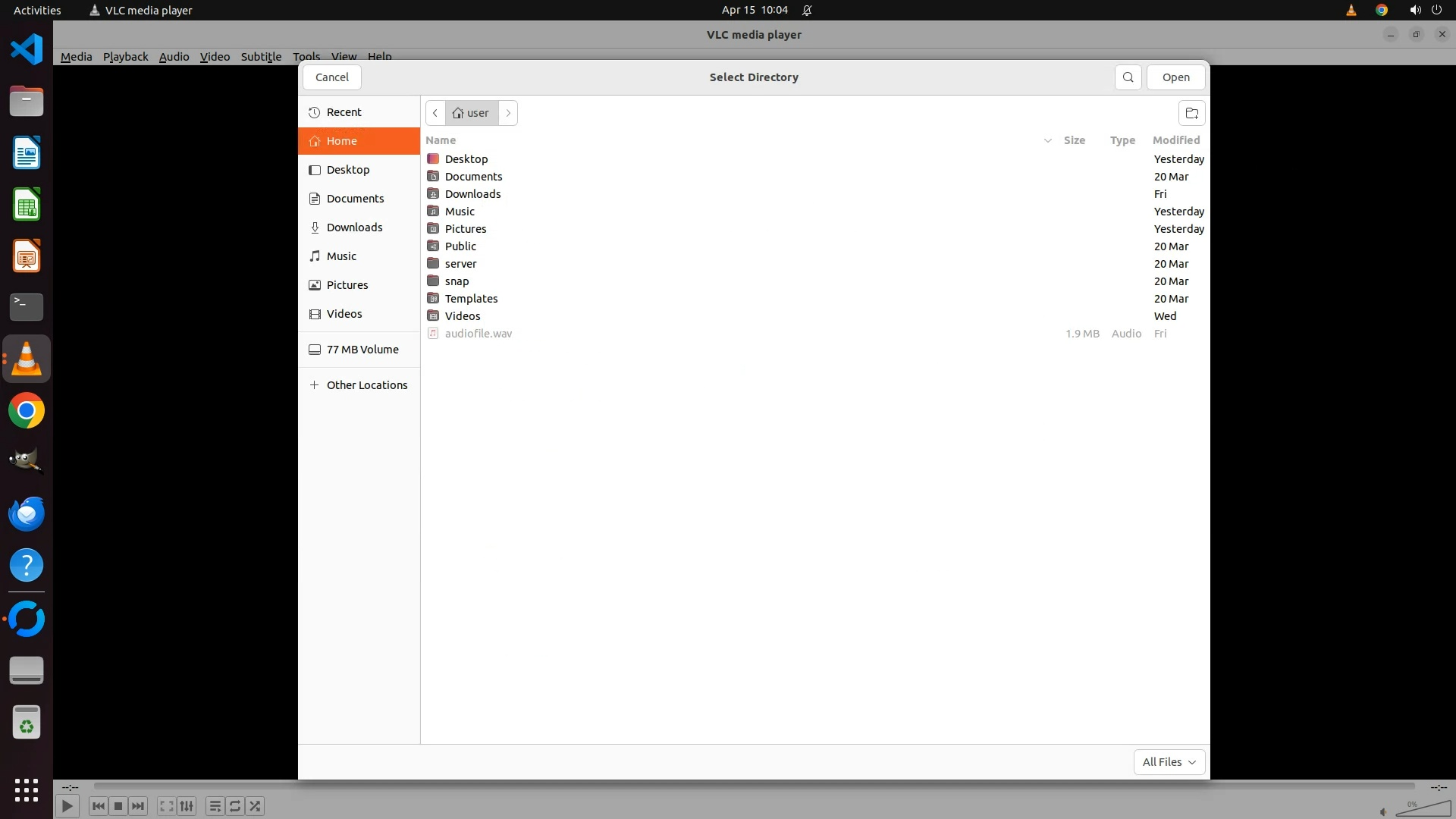Screen dimensions: 1456x819
Task: Click the stop playback button
Action: (x=118, y=806)
